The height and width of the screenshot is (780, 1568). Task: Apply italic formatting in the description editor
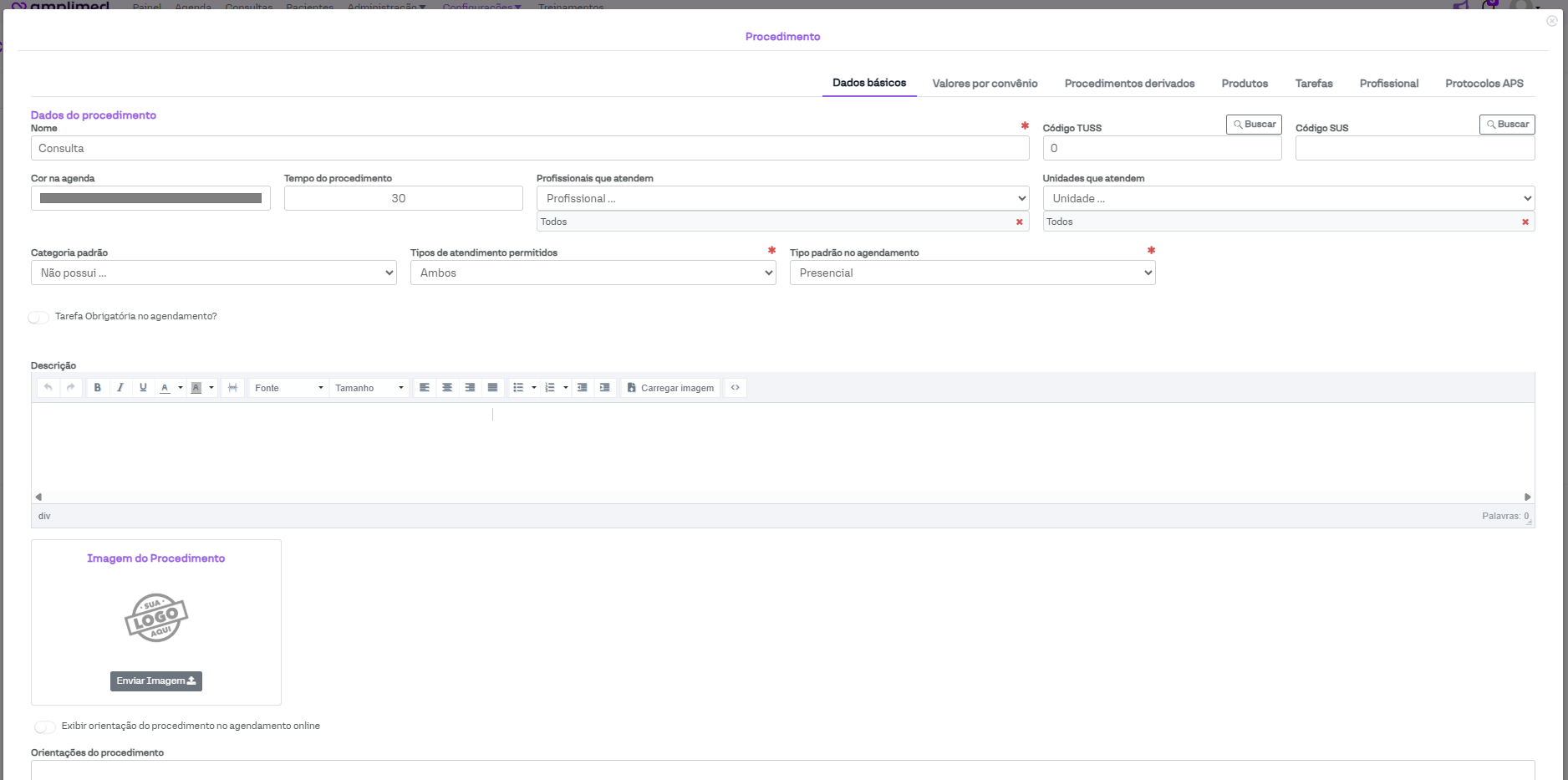[x=120, y=388]
